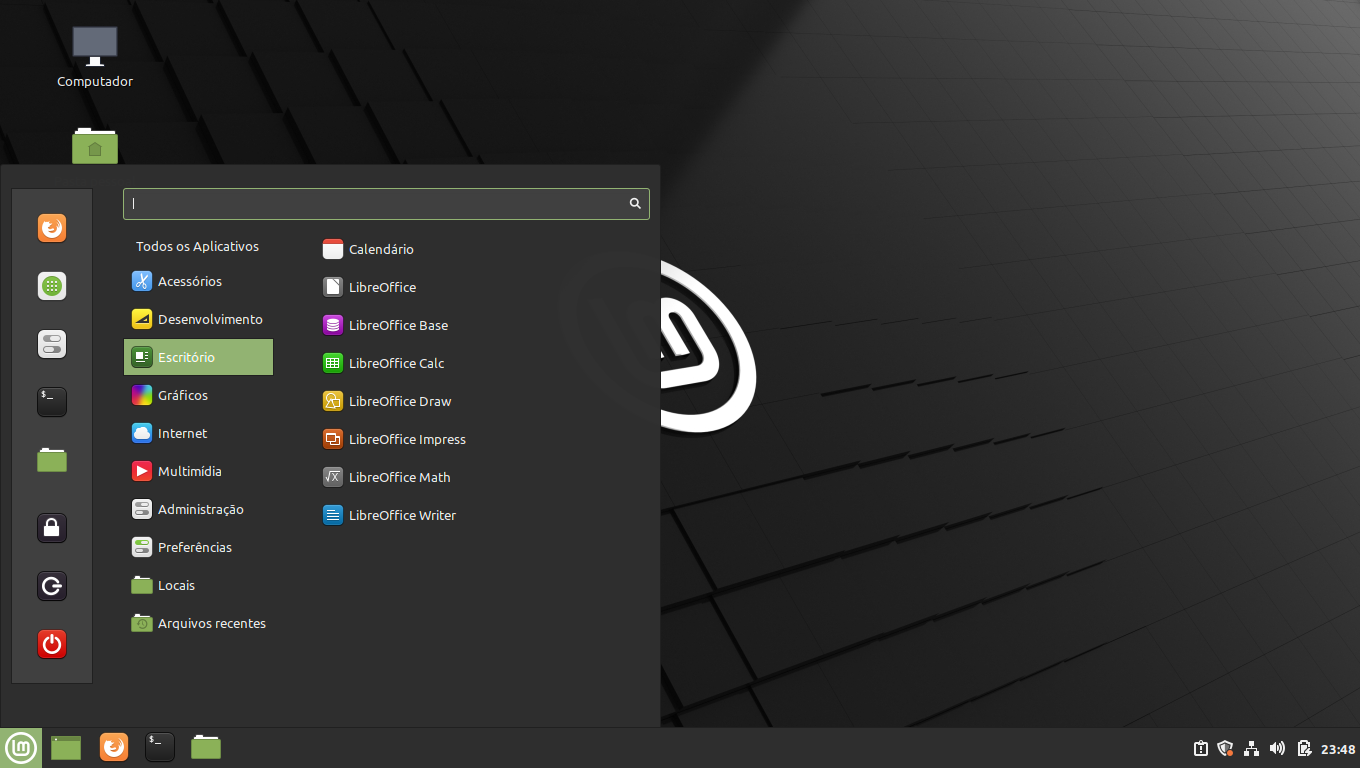Lock the screen using padlock icon
Viewport: 1360px width, 768px height.
pos(52,528)
